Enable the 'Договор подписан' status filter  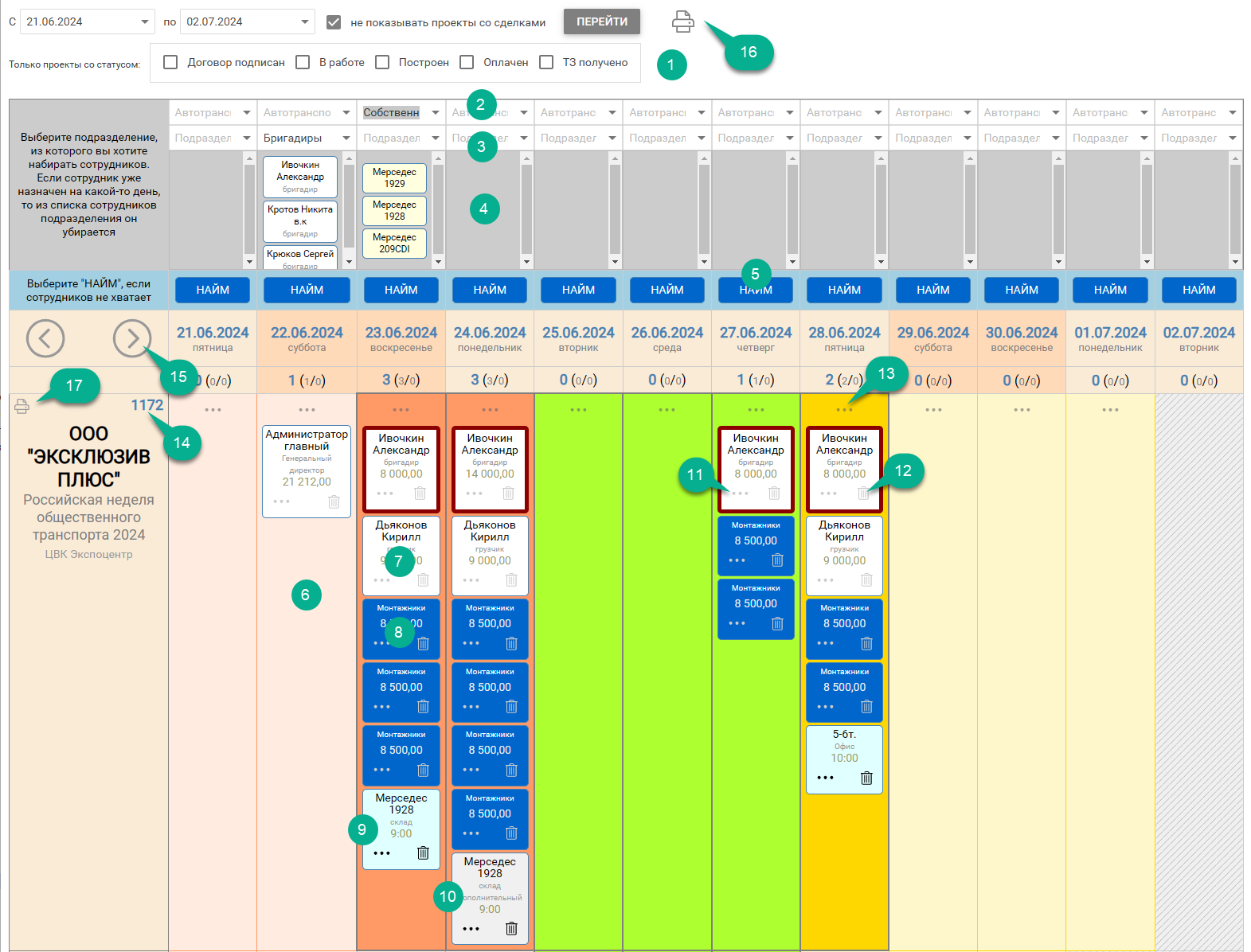(x=170, y=62)
